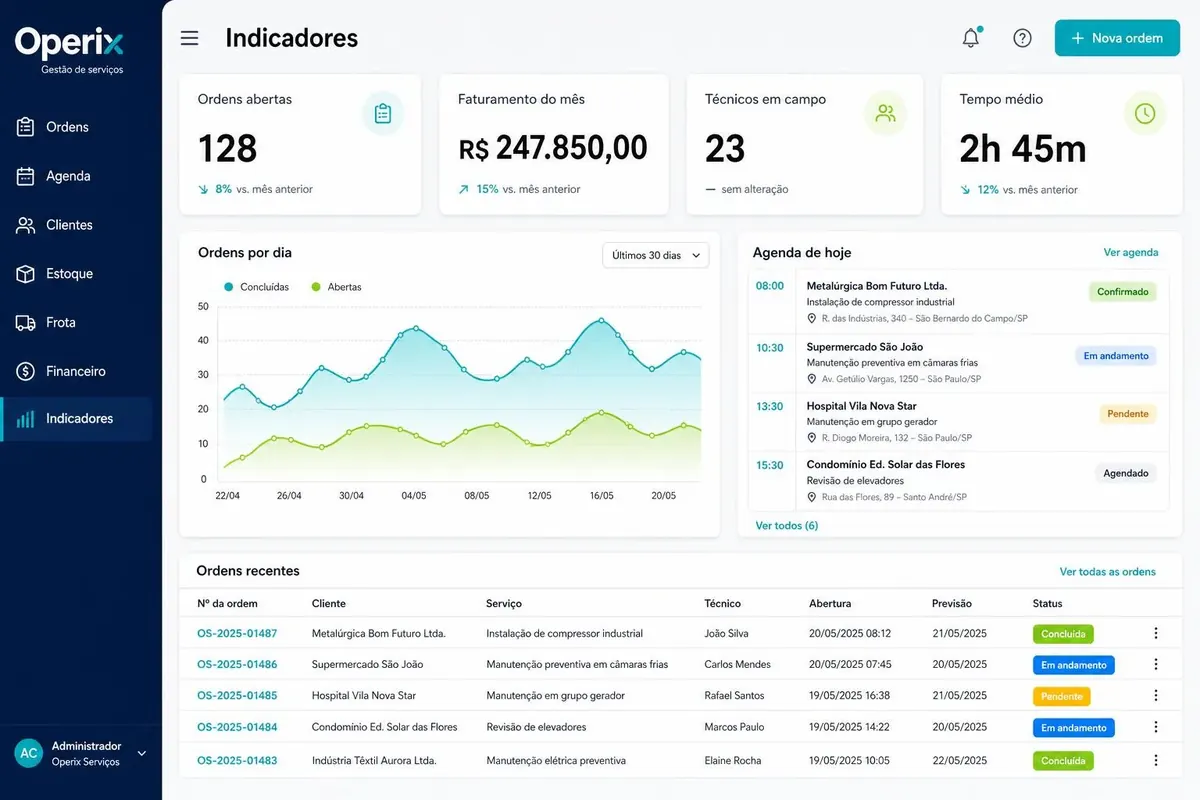
Task: Go to Clientes in the sidebar
Action: pos(76,225)
